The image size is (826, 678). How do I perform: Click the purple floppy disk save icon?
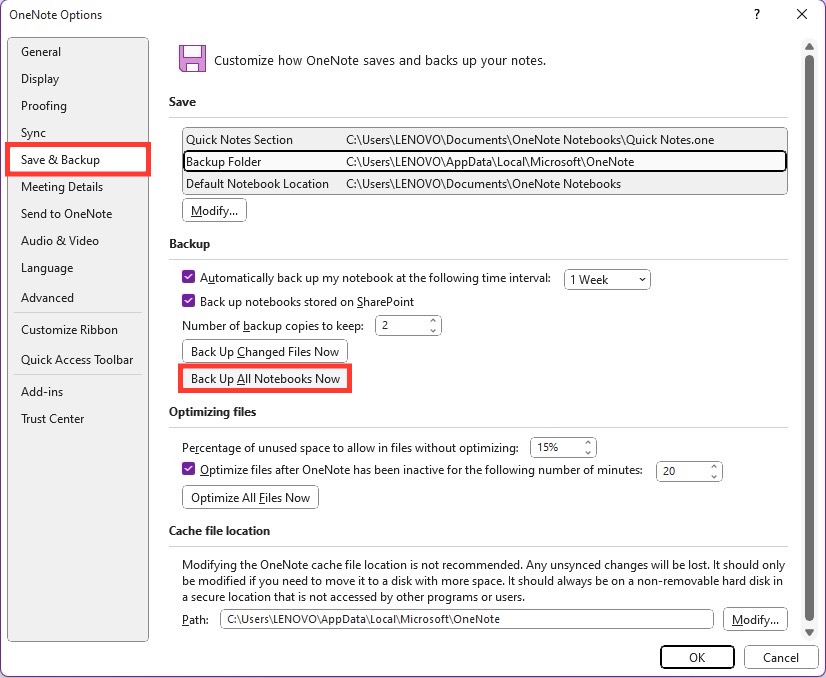point(192,58)
